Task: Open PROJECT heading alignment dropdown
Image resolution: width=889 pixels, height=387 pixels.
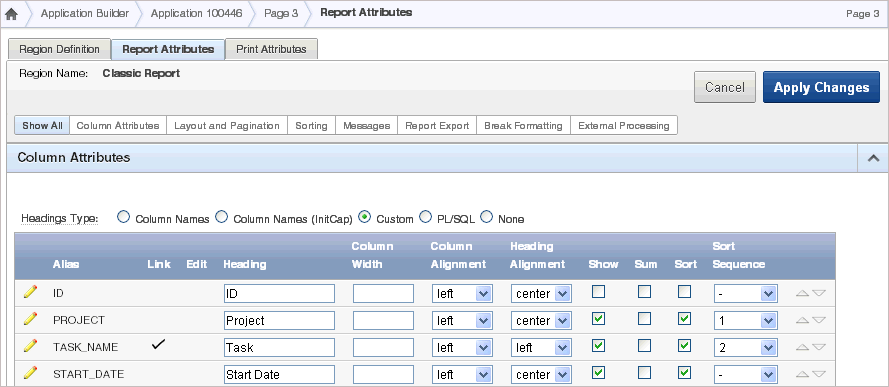Action: click(x=541, y=321)
